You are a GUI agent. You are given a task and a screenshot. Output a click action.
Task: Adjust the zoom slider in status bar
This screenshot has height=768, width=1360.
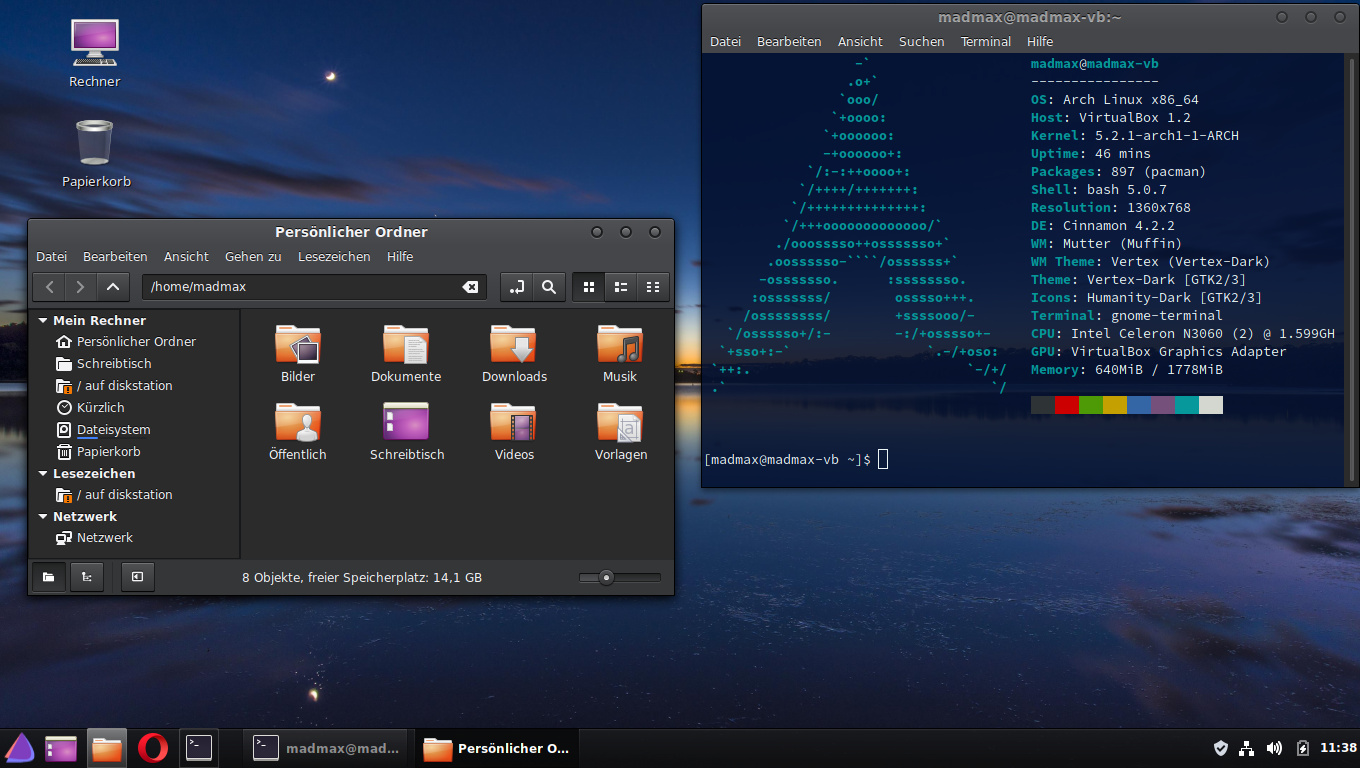pos(606,577)
